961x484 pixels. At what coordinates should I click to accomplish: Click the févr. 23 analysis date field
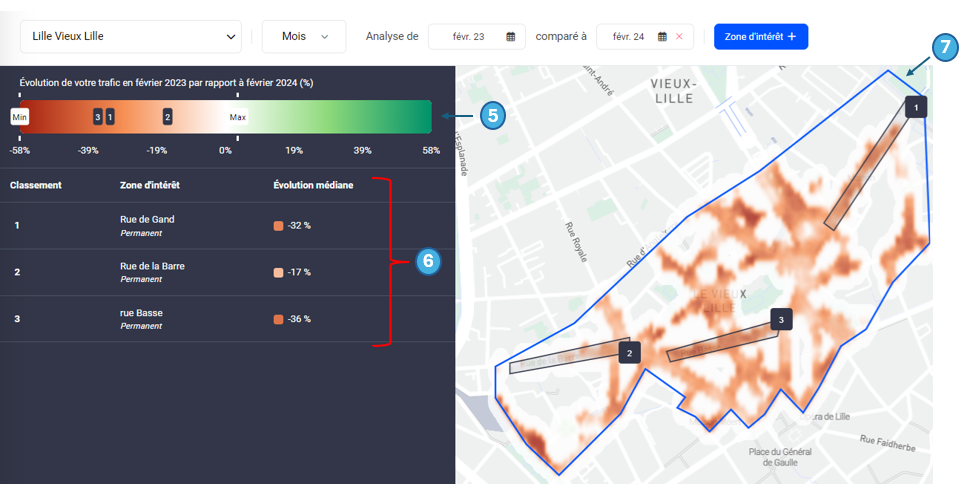coord(468,37)
